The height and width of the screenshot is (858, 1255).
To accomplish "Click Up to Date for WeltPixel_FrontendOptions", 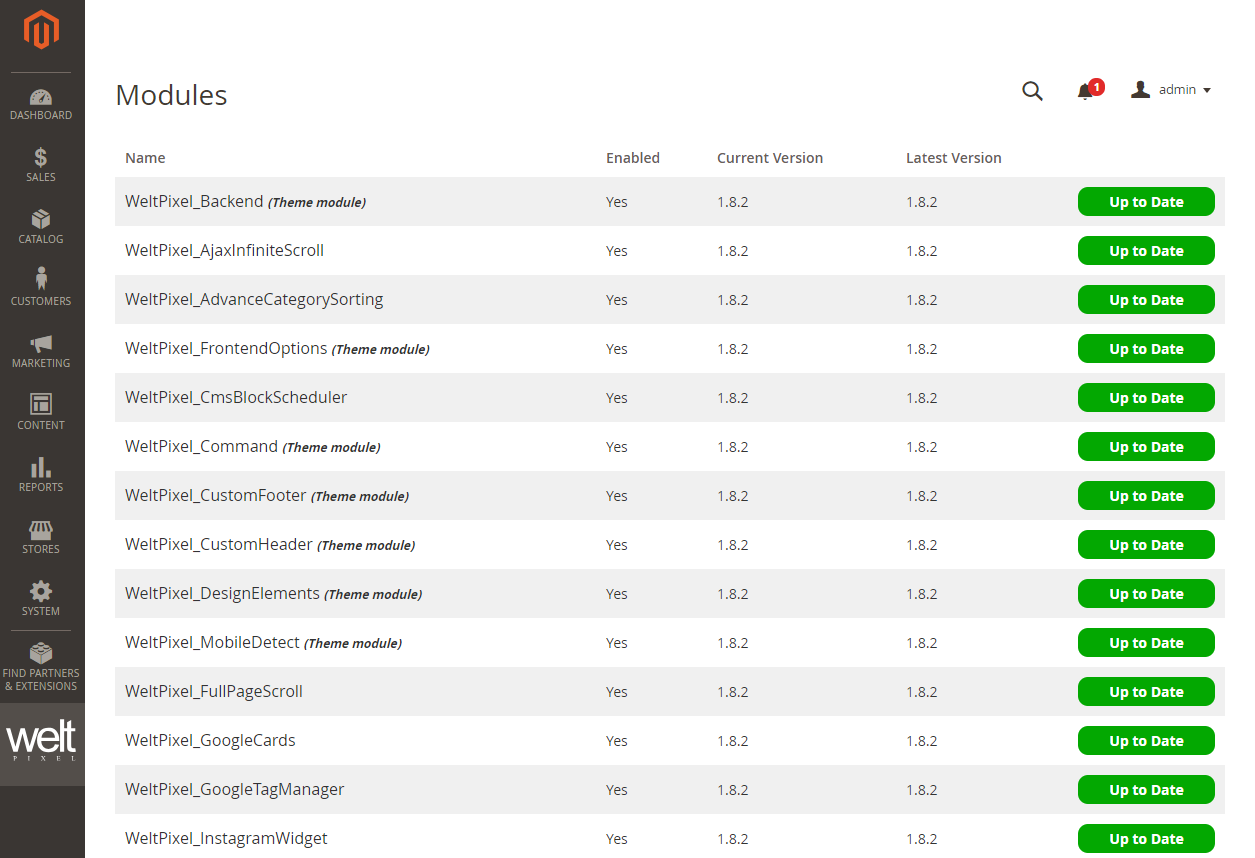I will pyautogui.click(x=1146, y=349).
